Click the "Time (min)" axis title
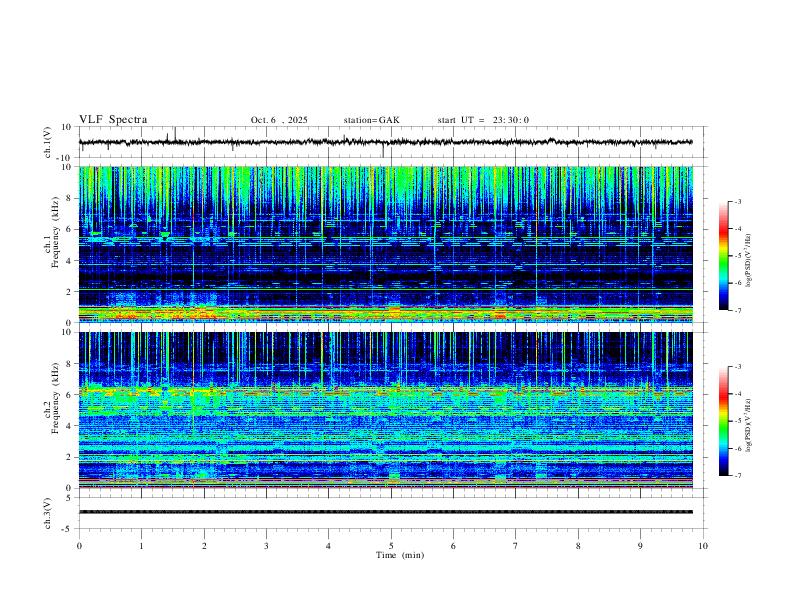Image resolution: width=792 pixels, height=612 pixels. point(400,555)
